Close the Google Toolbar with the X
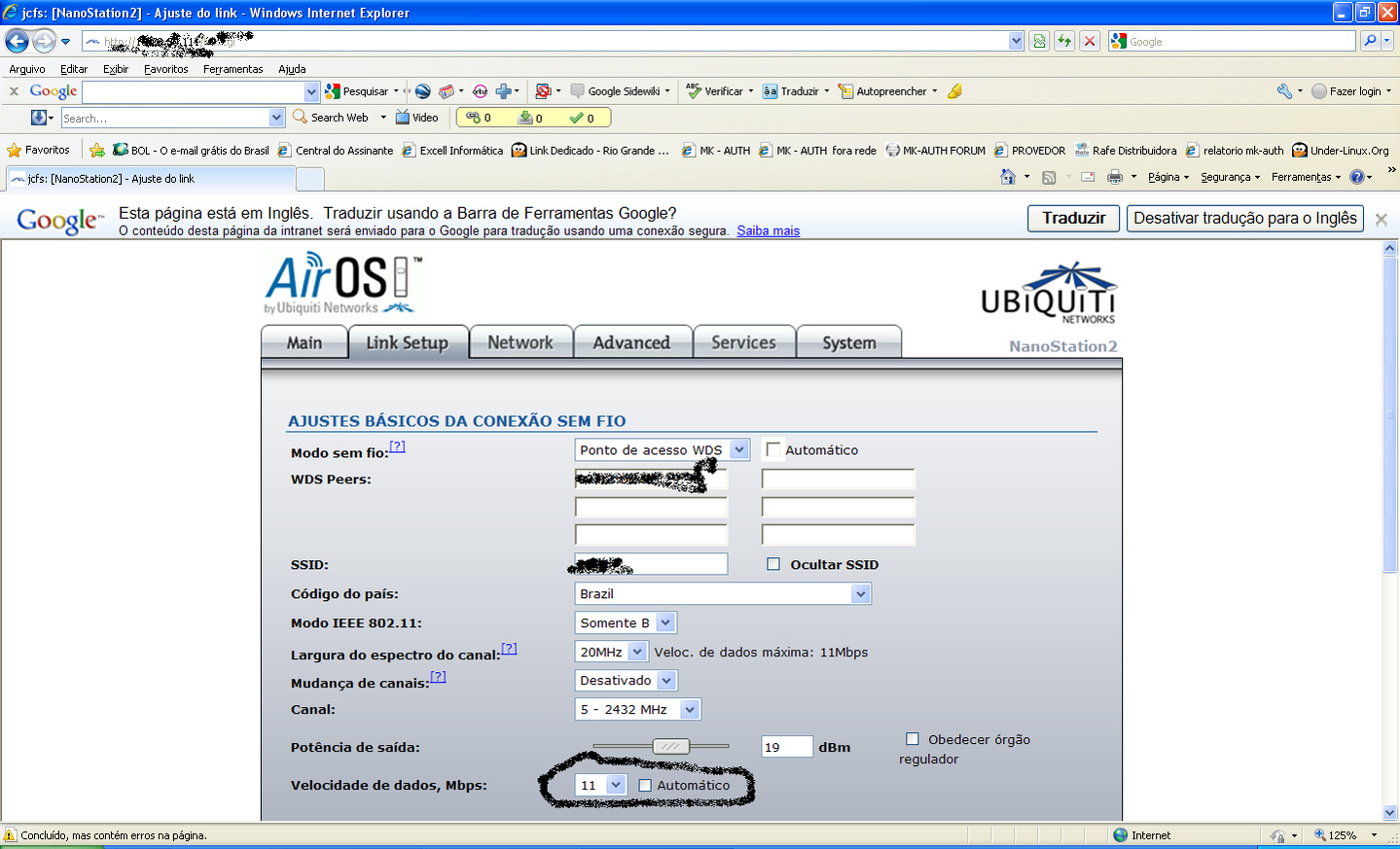The height and width of the screenshot is (849, 1400). [14, 91]
